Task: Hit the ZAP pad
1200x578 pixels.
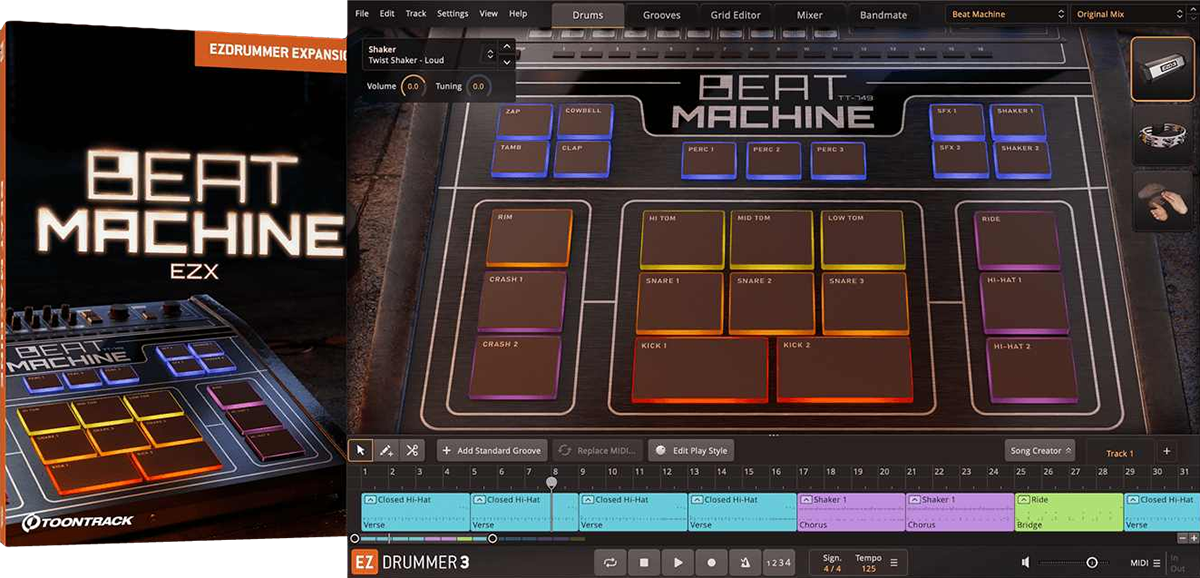Action: (x=525, y=121)
